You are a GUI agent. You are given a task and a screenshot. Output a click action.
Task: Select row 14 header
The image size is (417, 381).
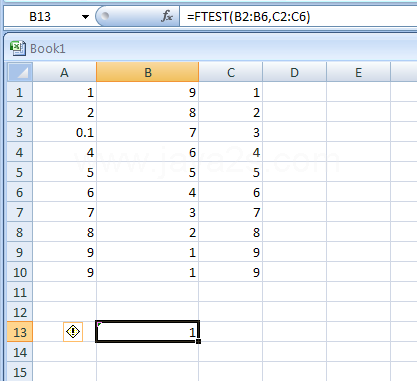[20, 352]
